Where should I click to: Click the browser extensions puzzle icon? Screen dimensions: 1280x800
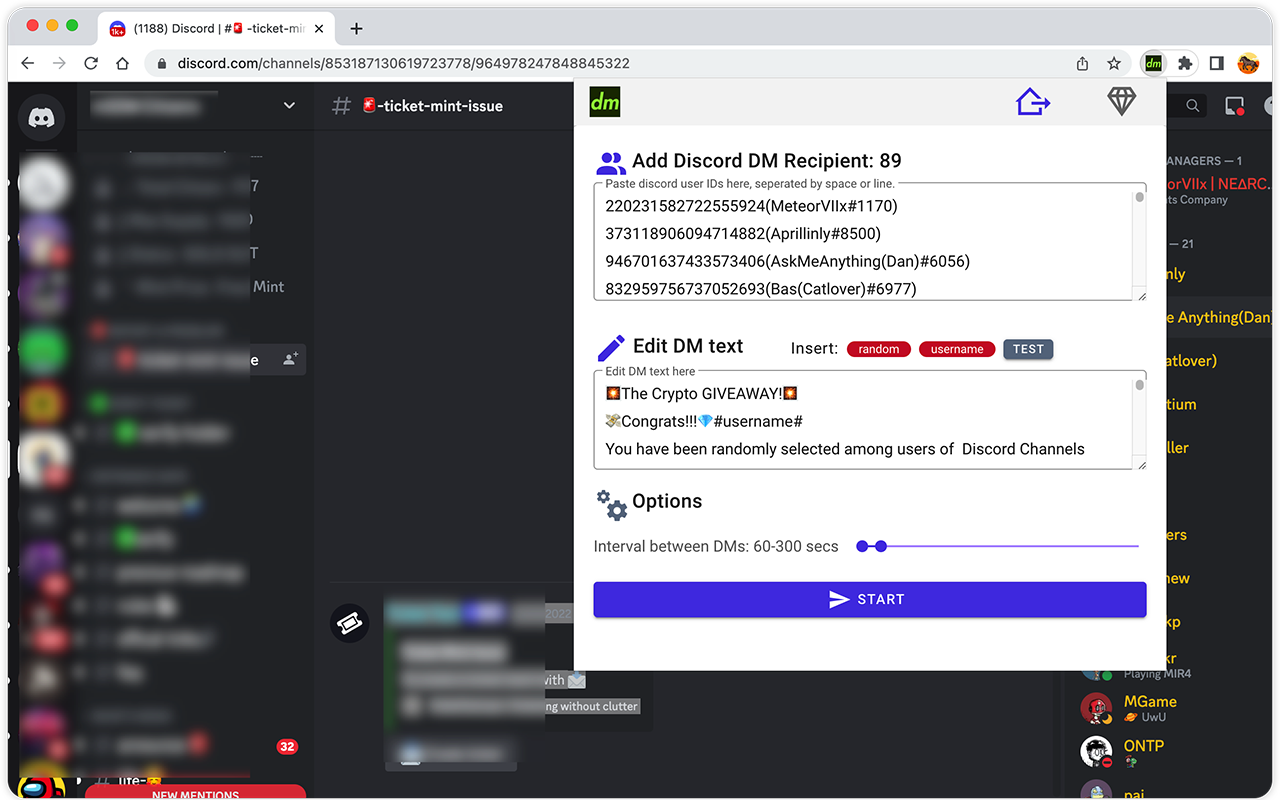(1184, 62)
